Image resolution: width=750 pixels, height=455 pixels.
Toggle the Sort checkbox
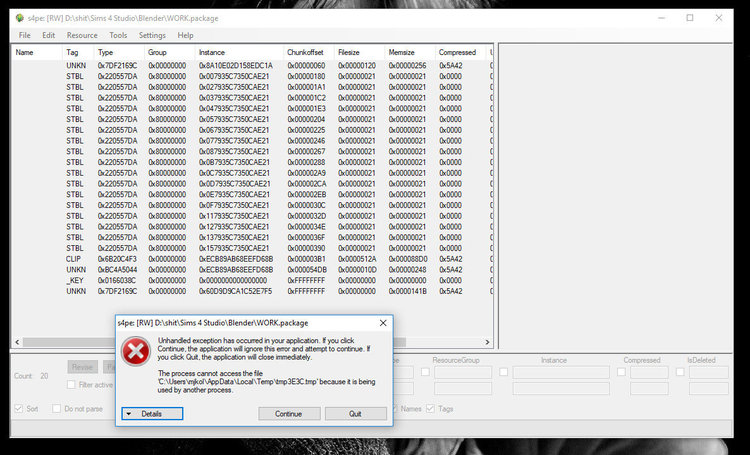pos(19,409)
